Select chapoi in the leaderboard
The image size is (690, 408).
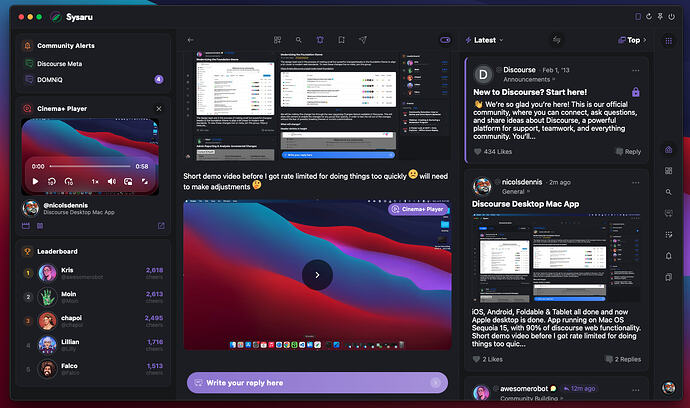click(x=93, y=321)
